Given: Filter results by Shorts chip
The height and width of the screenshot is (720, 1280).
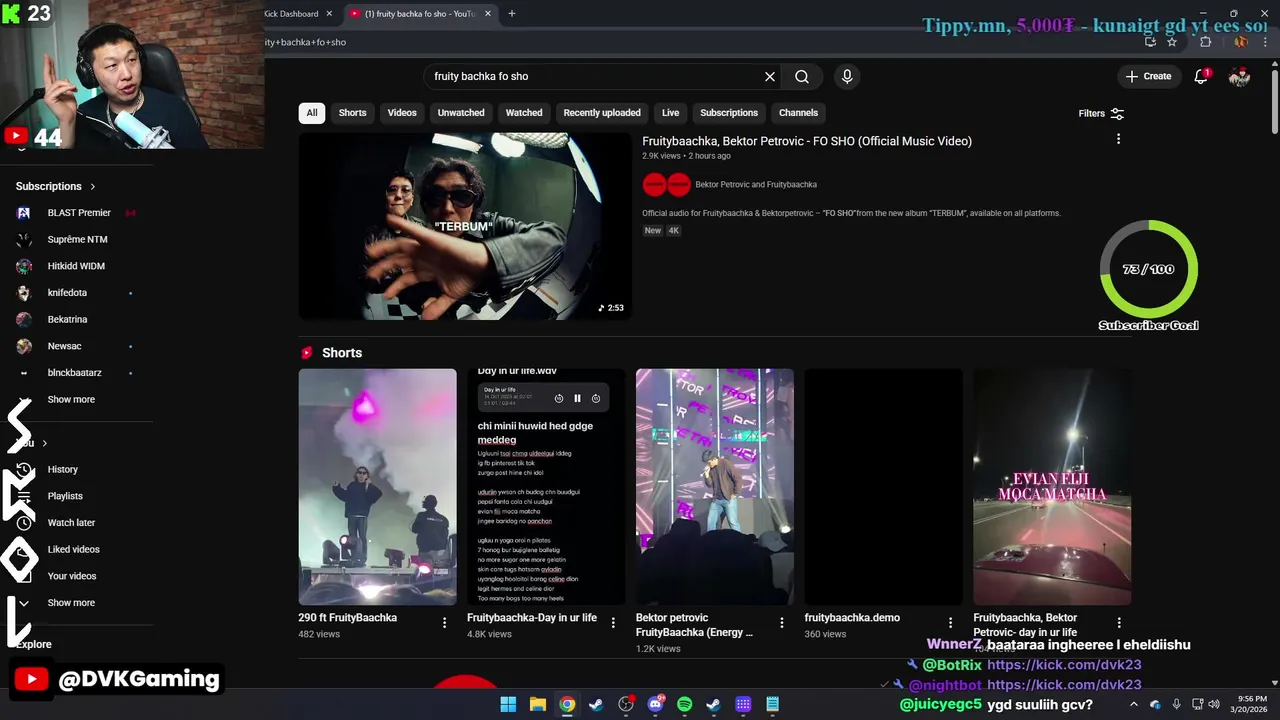Looking at the screenshot, I should tap(352, 113).
